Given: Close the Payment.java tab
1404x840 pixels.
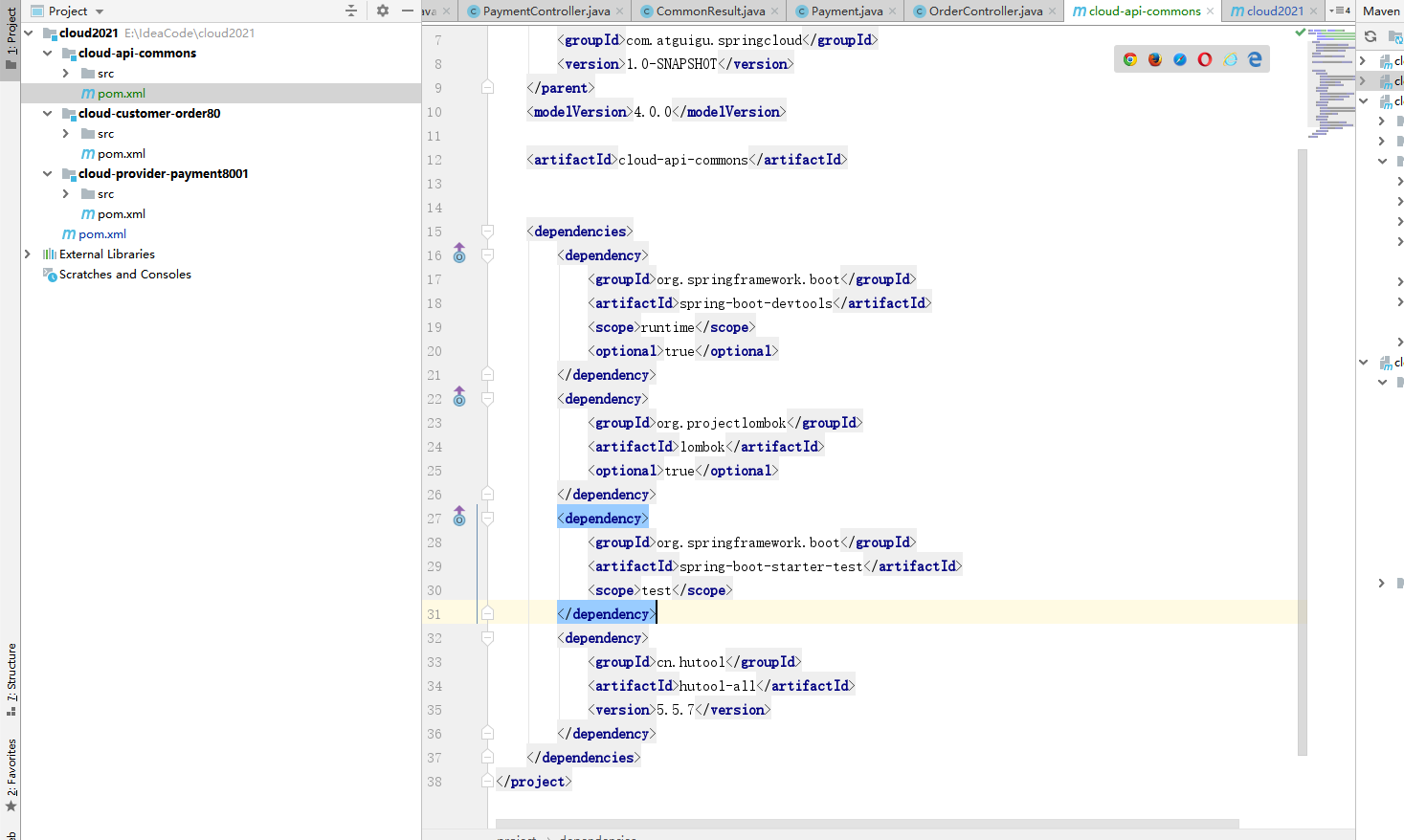Looking at the screenshot, I should tap(893, 11).
